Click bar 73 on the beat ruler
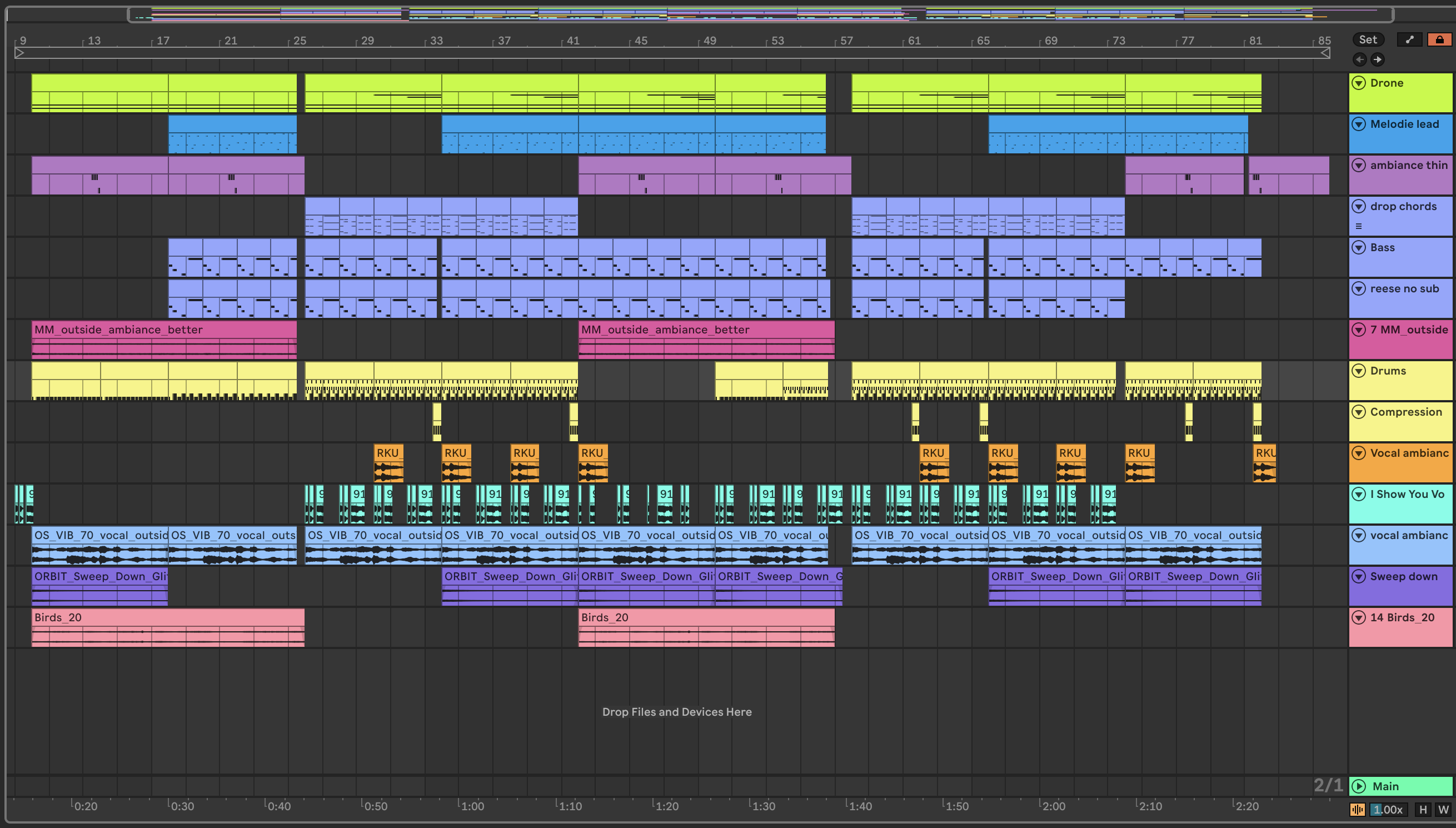The image size is (1456, 828). pyautogui.click(x=1119, y=41)
